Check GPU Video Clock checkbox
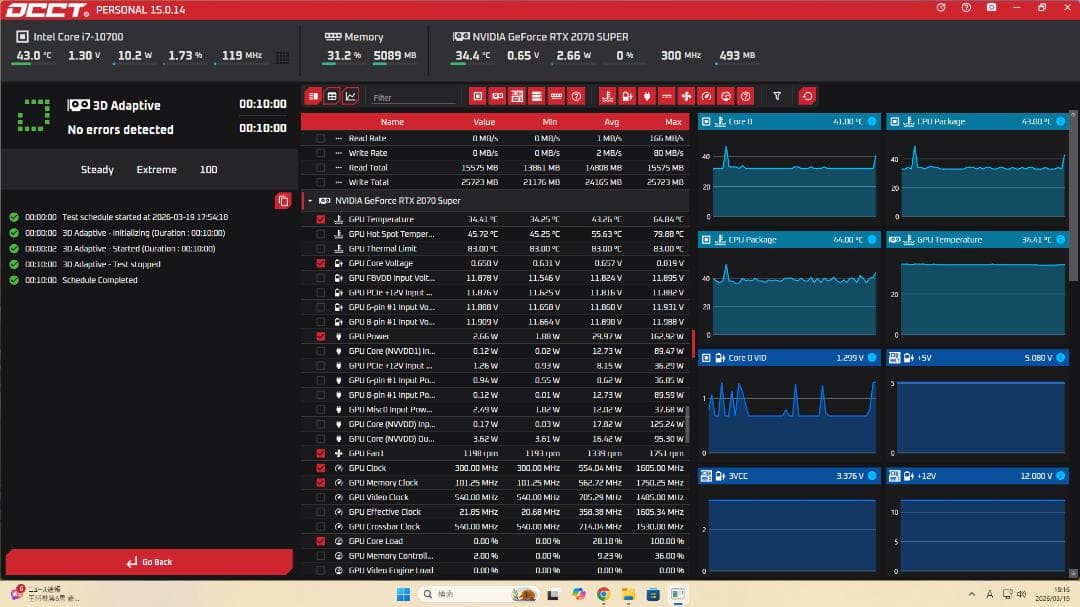Screen dimensions: 1080x607 (x=320, y=497)
